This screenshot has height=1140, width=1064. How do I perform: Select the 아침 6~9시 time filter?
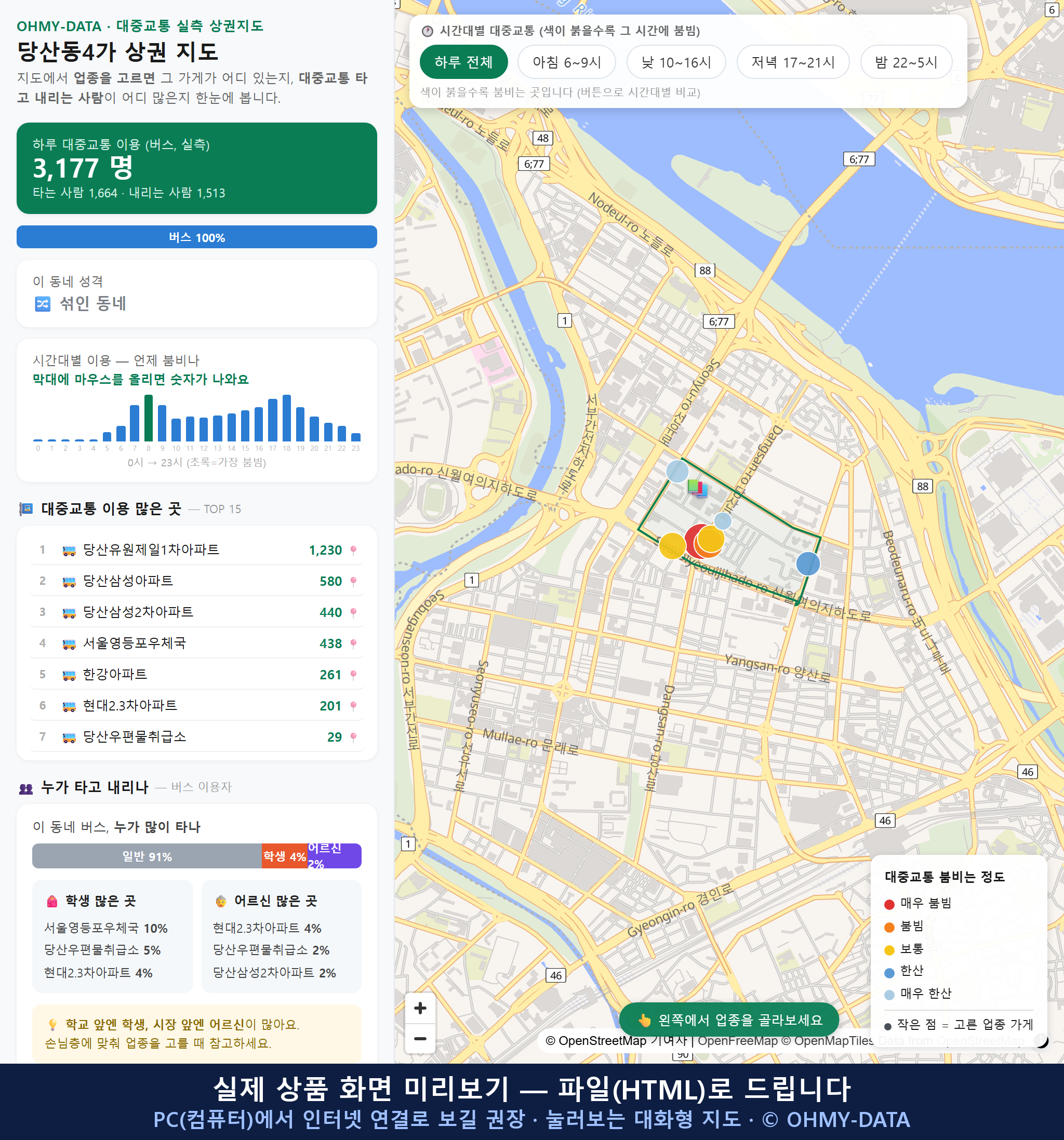[567, 62]
